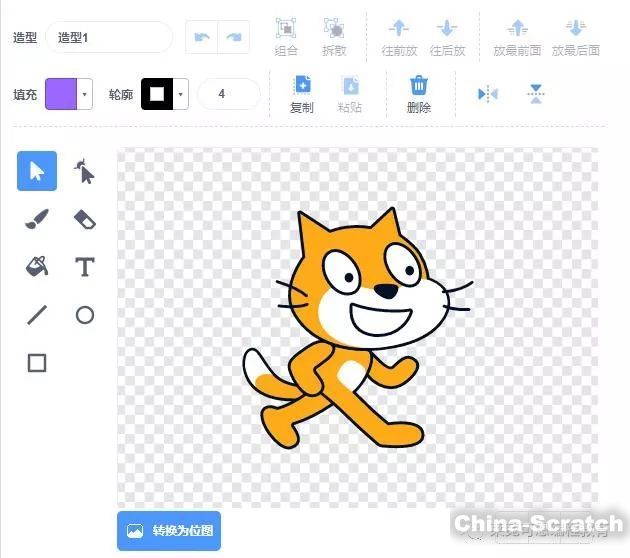Click the 复制 copy button
This screenshot has height=558, width=630.
point(301,94)
